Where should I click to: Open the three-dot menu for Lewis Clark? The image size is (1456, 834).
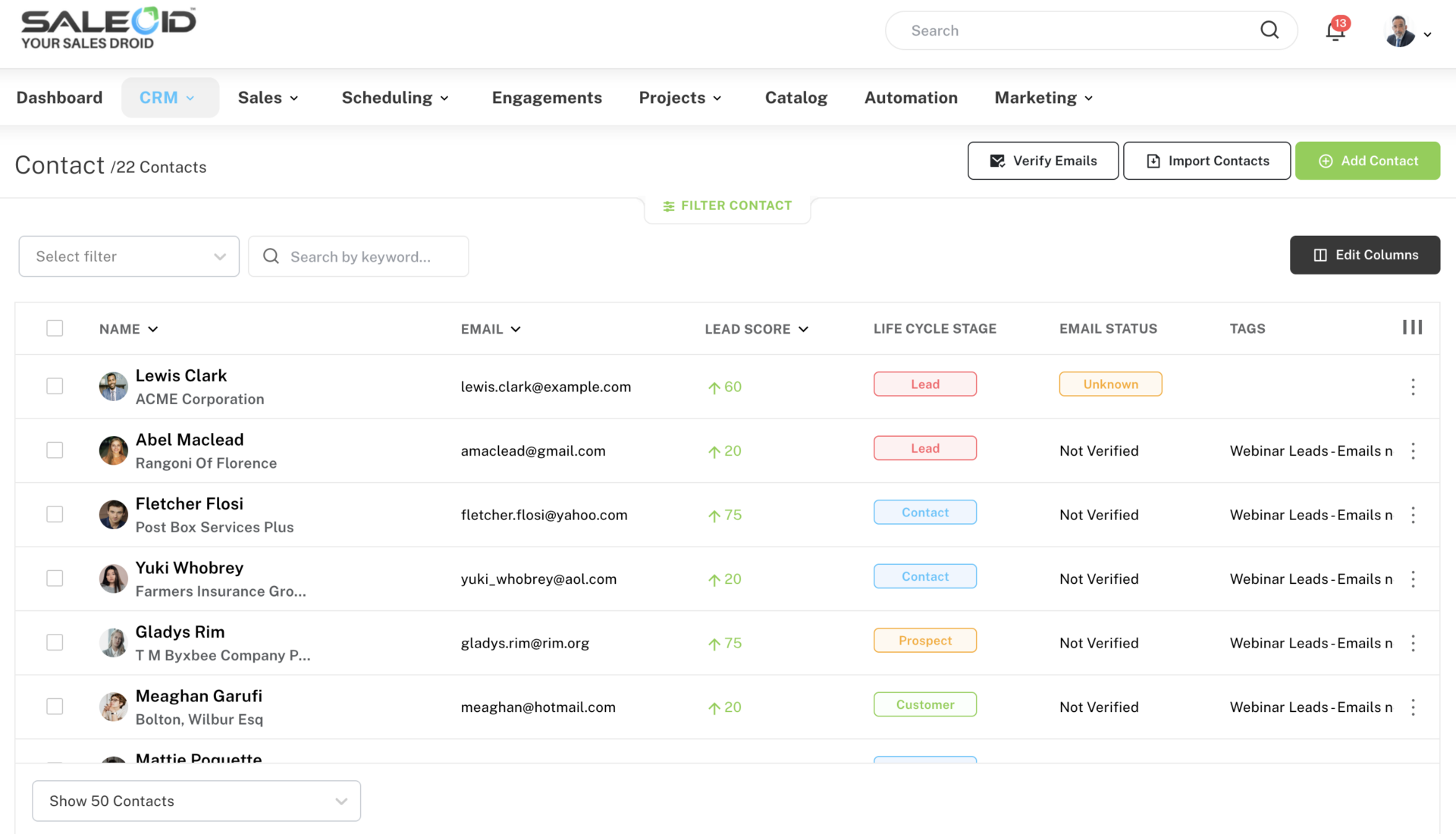click(1413, 387)
